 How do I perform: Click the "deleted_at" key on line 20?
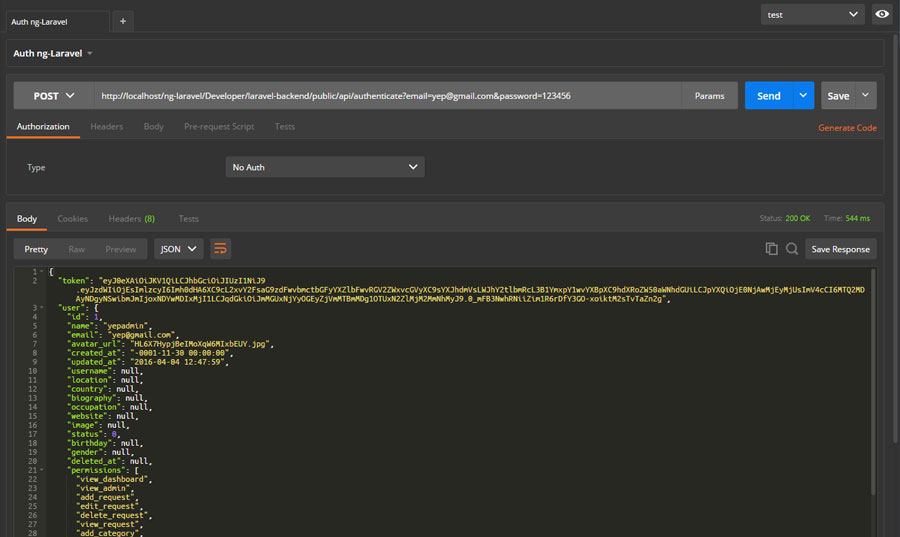(94, 461)
